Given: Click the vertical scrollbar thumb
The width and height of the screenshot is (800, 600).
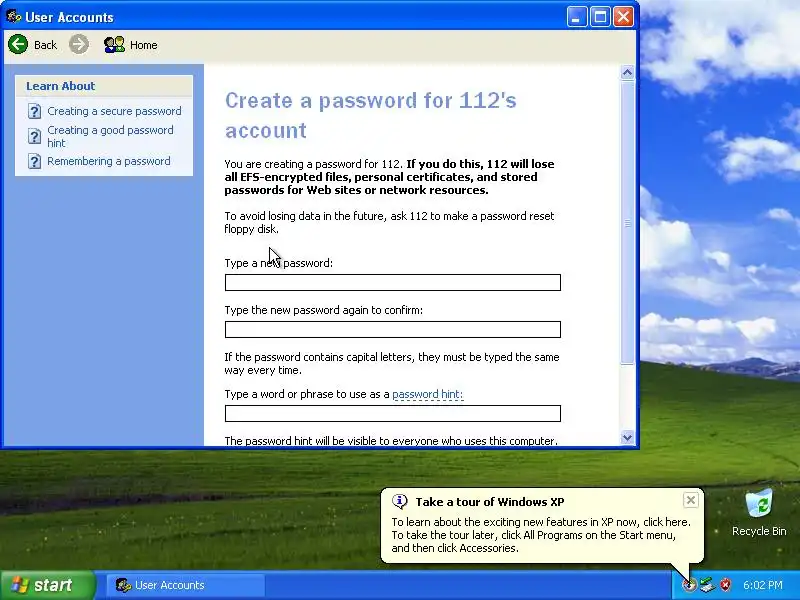Looking at the screenshot, I should [627, 222].
